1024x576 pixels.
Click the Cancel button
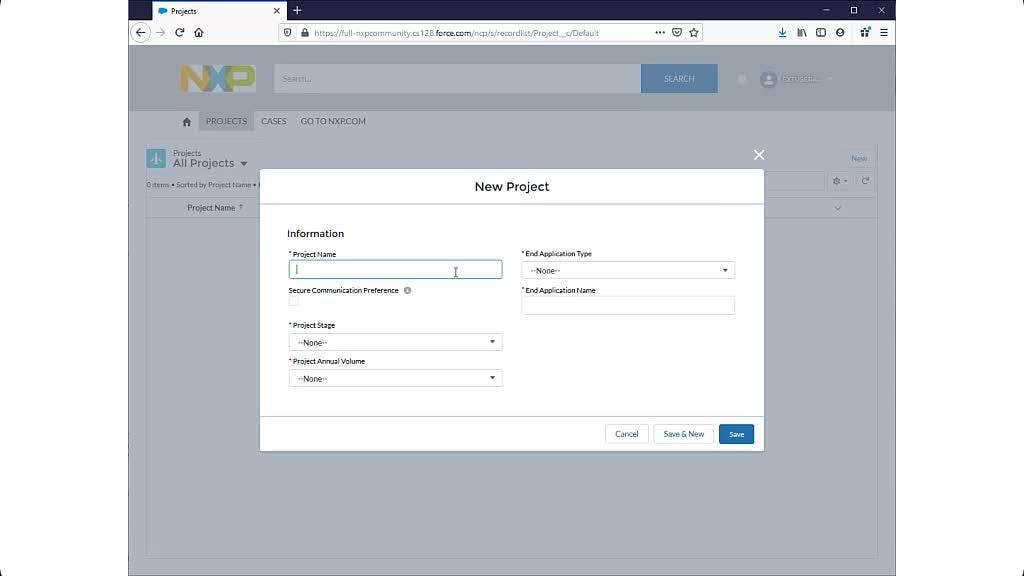pos(627,434)
